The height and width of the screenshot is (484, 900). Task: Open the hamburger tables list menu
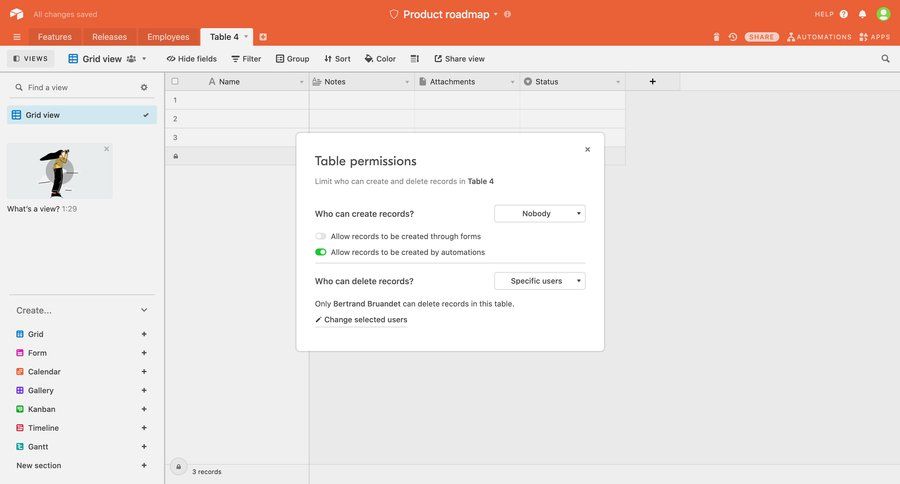(17, 37)
